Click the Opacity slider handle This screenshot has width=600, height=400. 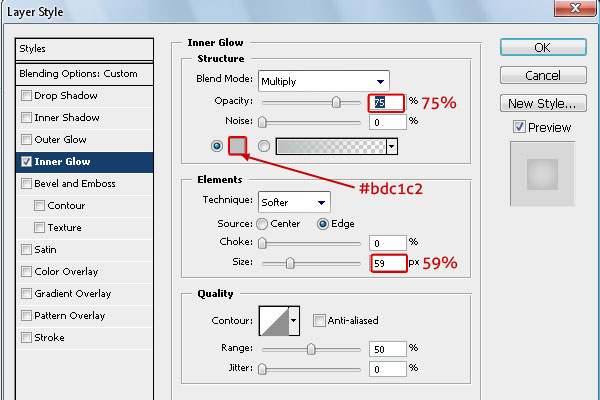pyautogui.click(x=336, y=102)
